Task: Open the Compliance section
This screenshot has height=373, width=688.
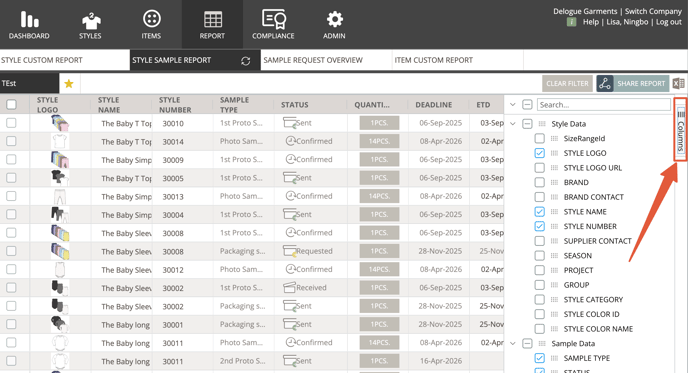Action: [x=273, y=25]
